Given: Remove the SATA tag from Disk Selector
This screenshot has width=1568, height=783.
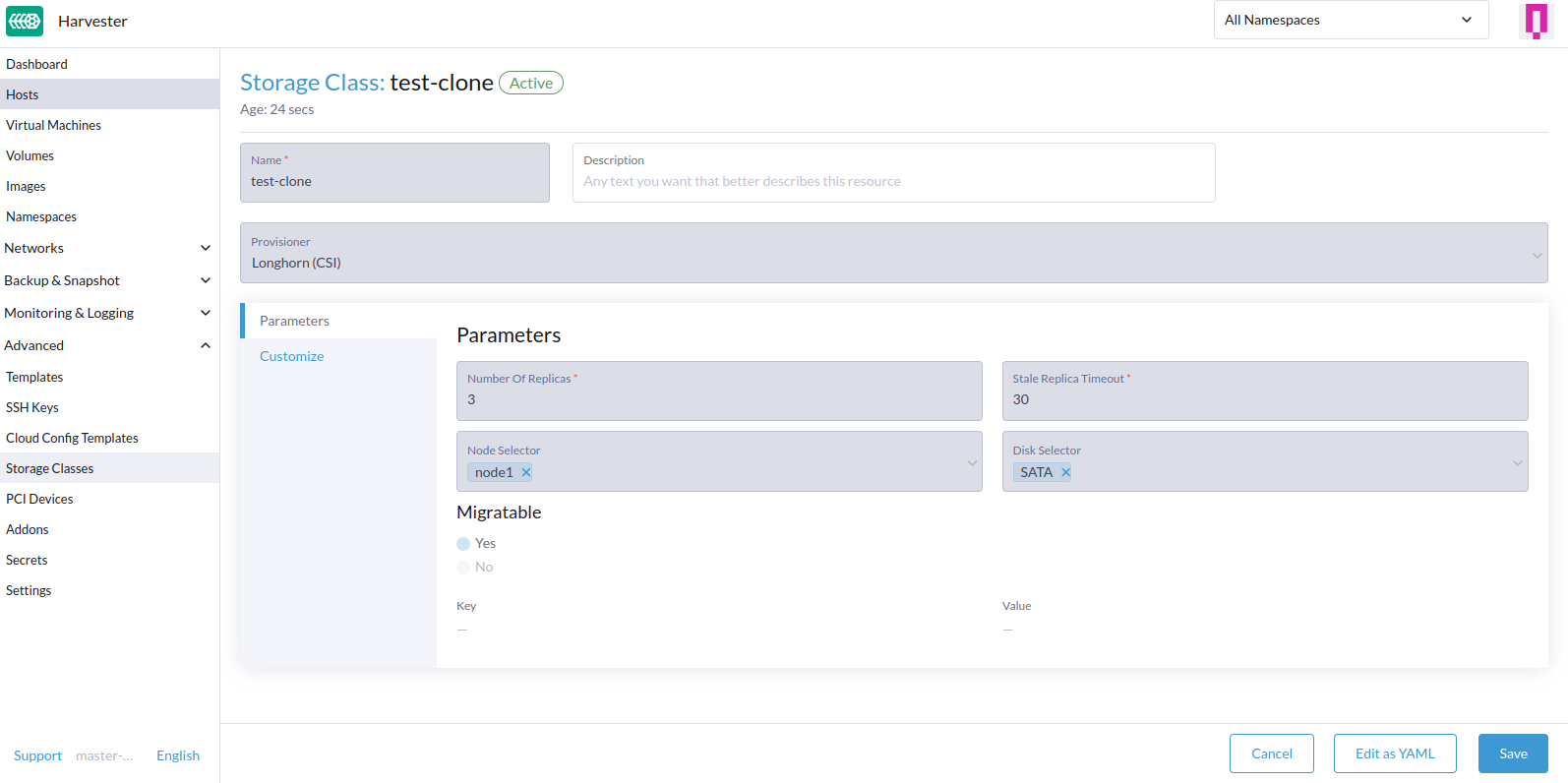Looking at the screenshot, I should 1065,472.
